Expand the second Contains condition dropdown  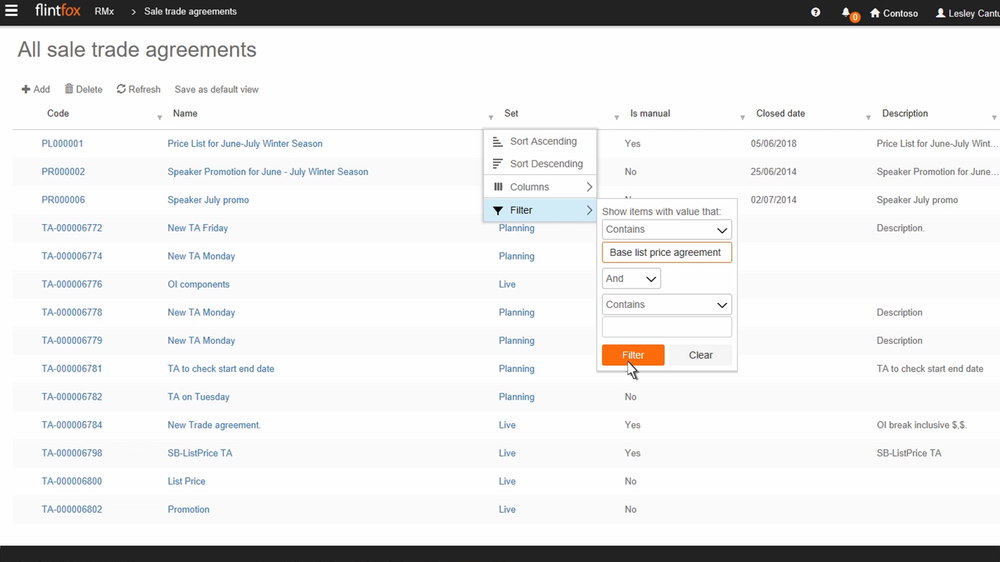666,305
